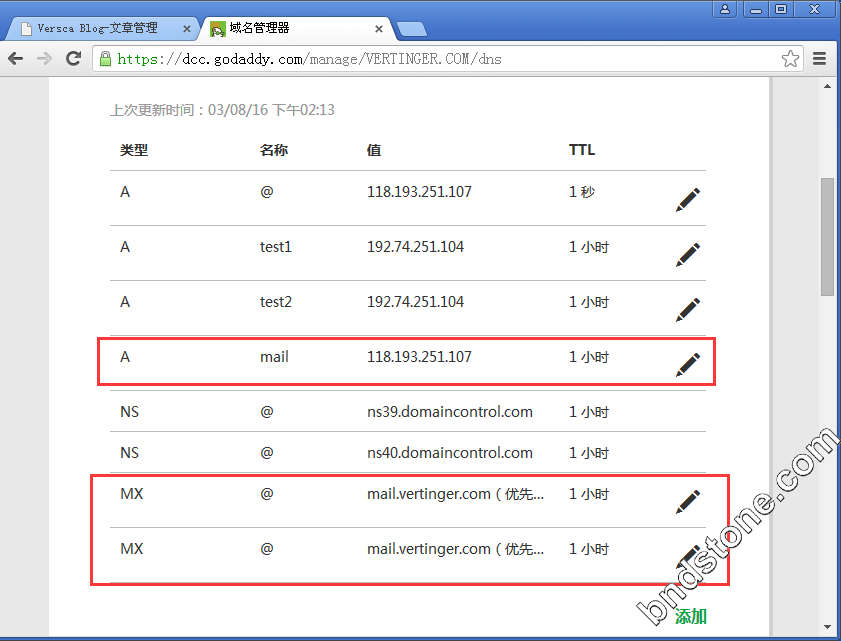Click NS type of ns40 row

[129, 453]
